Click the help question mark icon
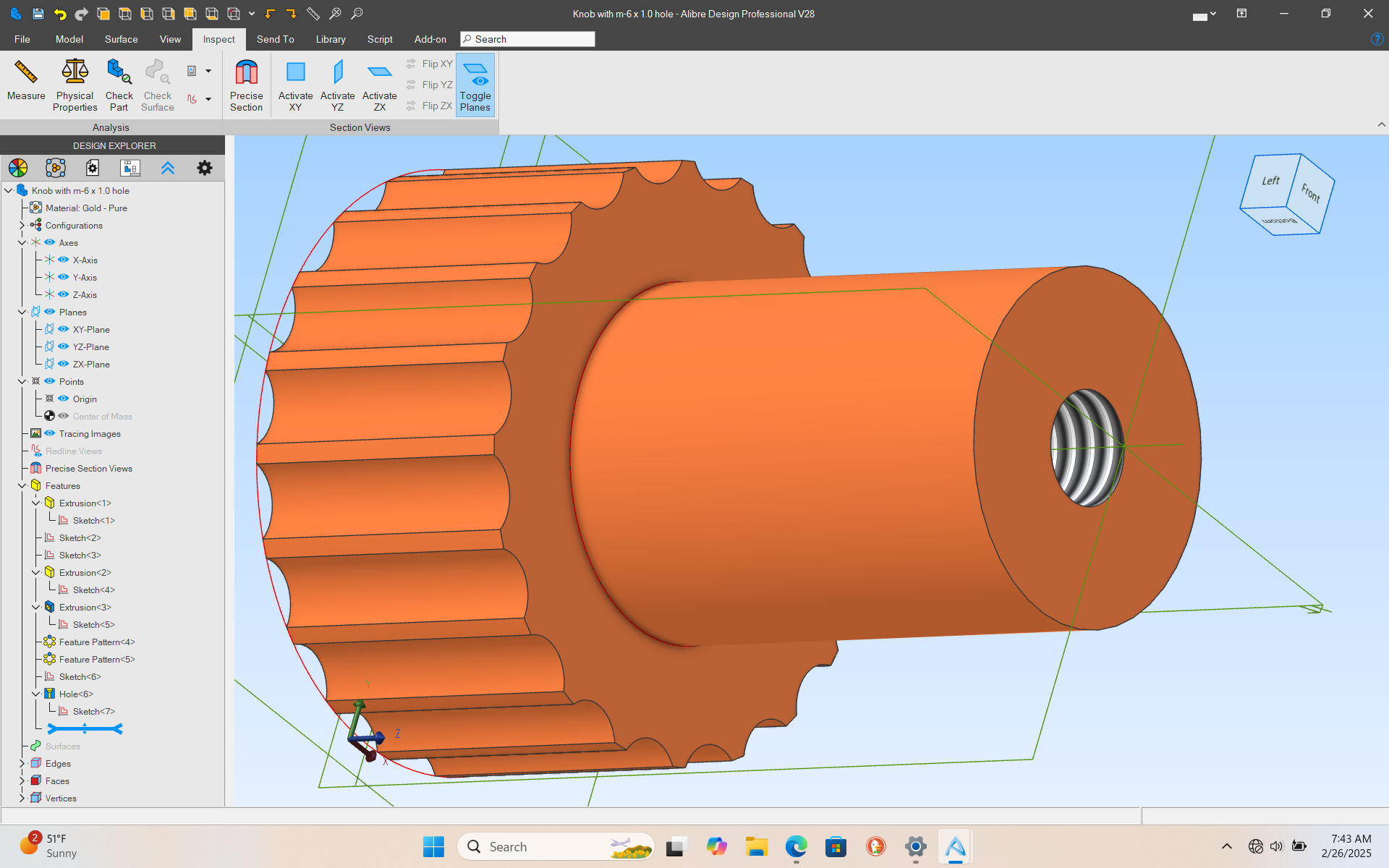Viewport: 1389px width, 868px height. pyautogui.click(x=1377, y=39)
